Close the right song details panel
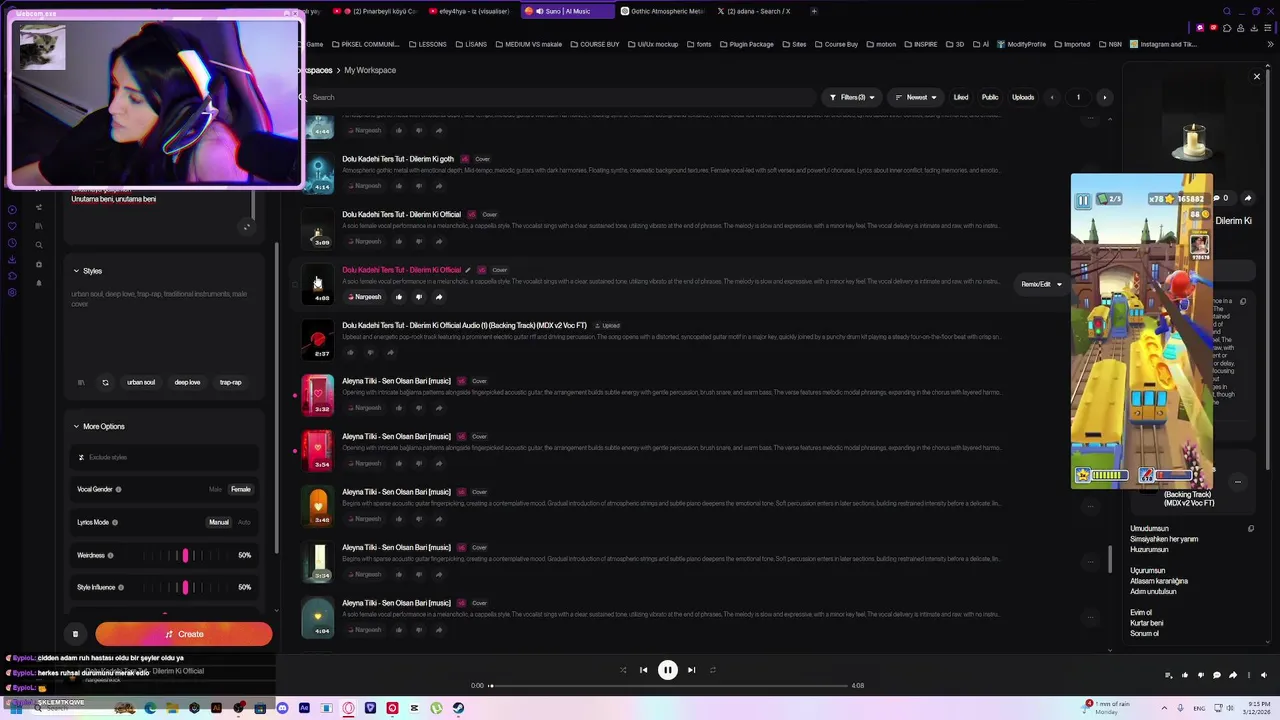Viewport: 1280px width, 720px height. [x=1257, y=76]
